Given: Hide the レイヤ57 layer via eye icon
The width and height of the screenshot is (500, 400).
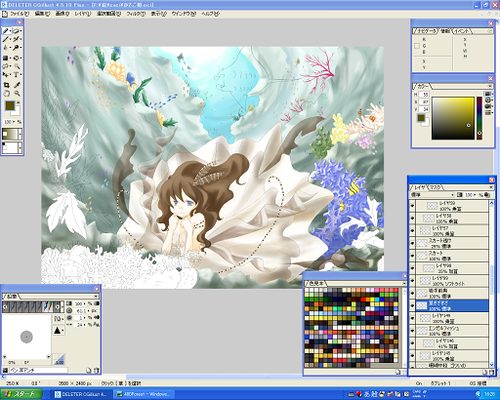Looking at the screenshot, I should [412, 231].
